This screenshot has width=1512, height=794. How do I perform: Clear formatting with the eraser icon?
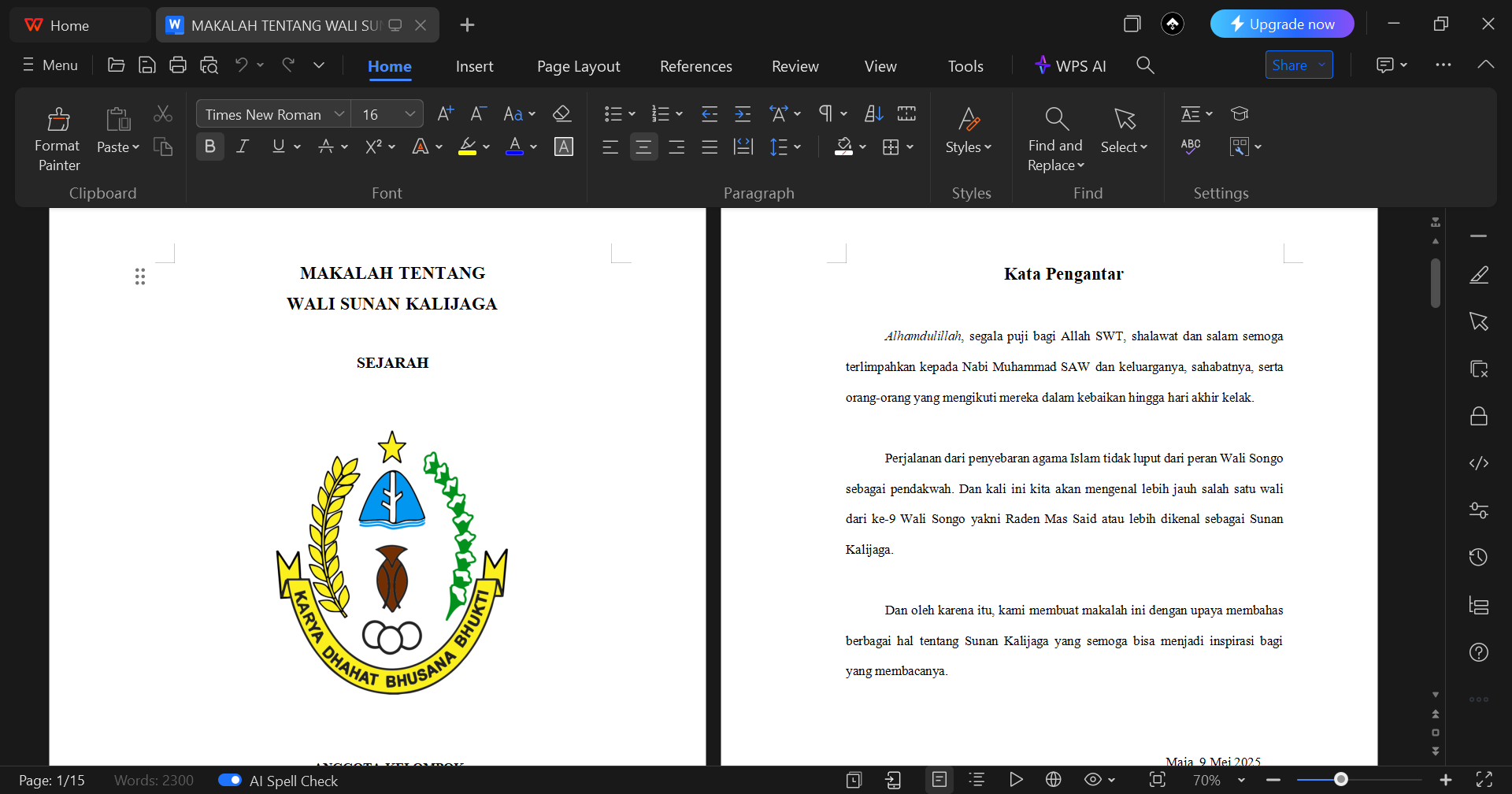point(561,113)
